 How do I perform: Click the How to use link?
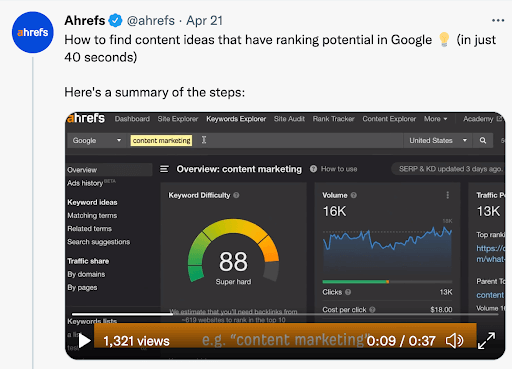click(x=339, y=169)
